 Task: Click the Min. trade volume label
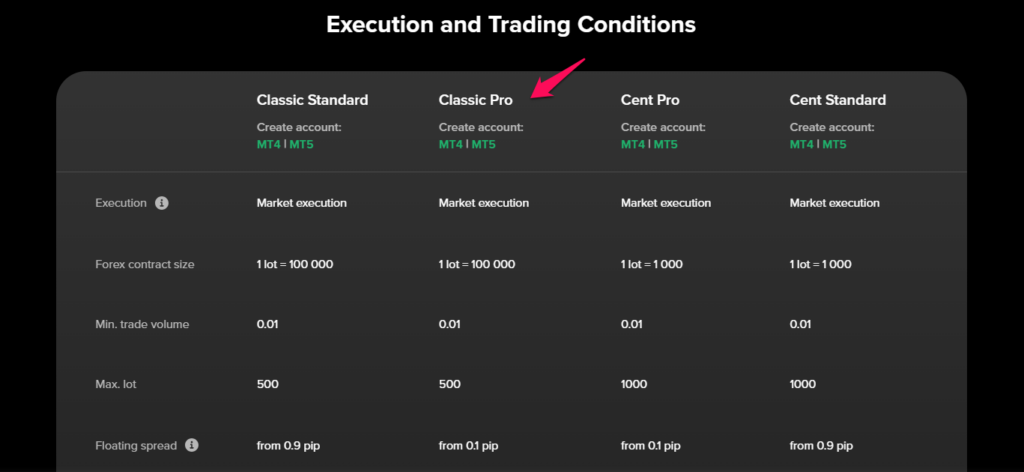click(x=142, y=324)
